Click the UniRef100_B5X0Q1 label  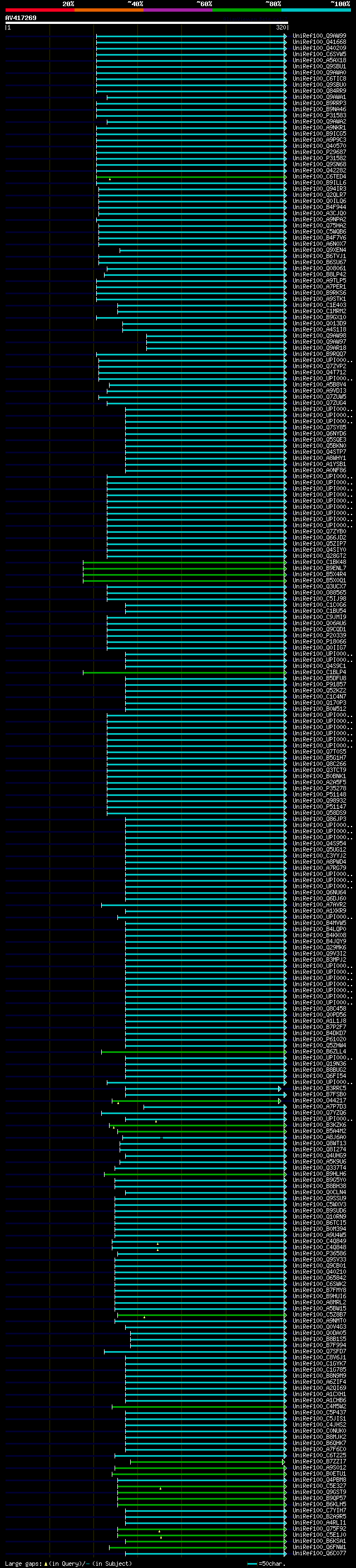[319, 581]
